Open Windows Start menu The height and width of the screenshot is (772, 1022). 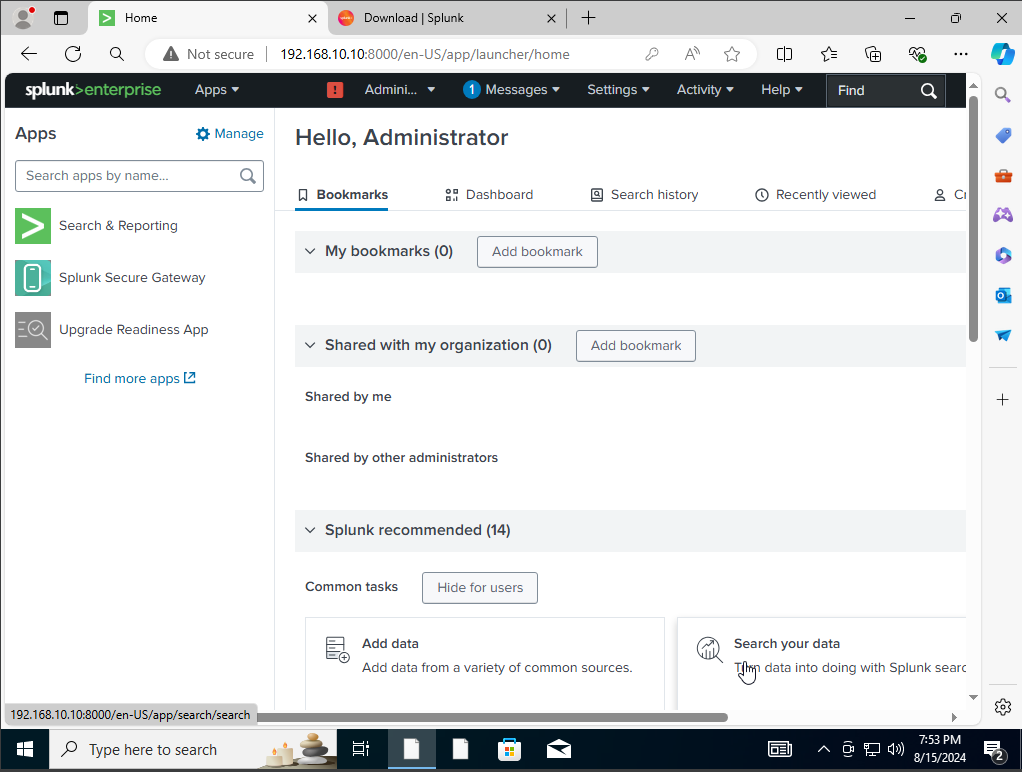pyautogui.click(x=25, y=750)
